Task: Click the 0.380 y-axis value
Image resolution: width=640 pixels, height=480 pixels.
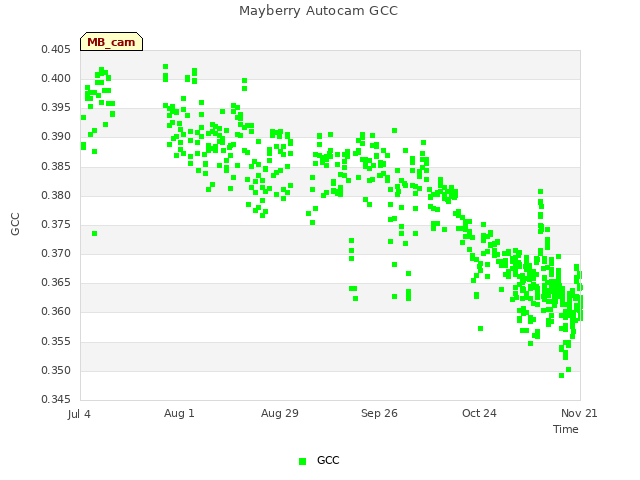Action: [x=56, y=196]
